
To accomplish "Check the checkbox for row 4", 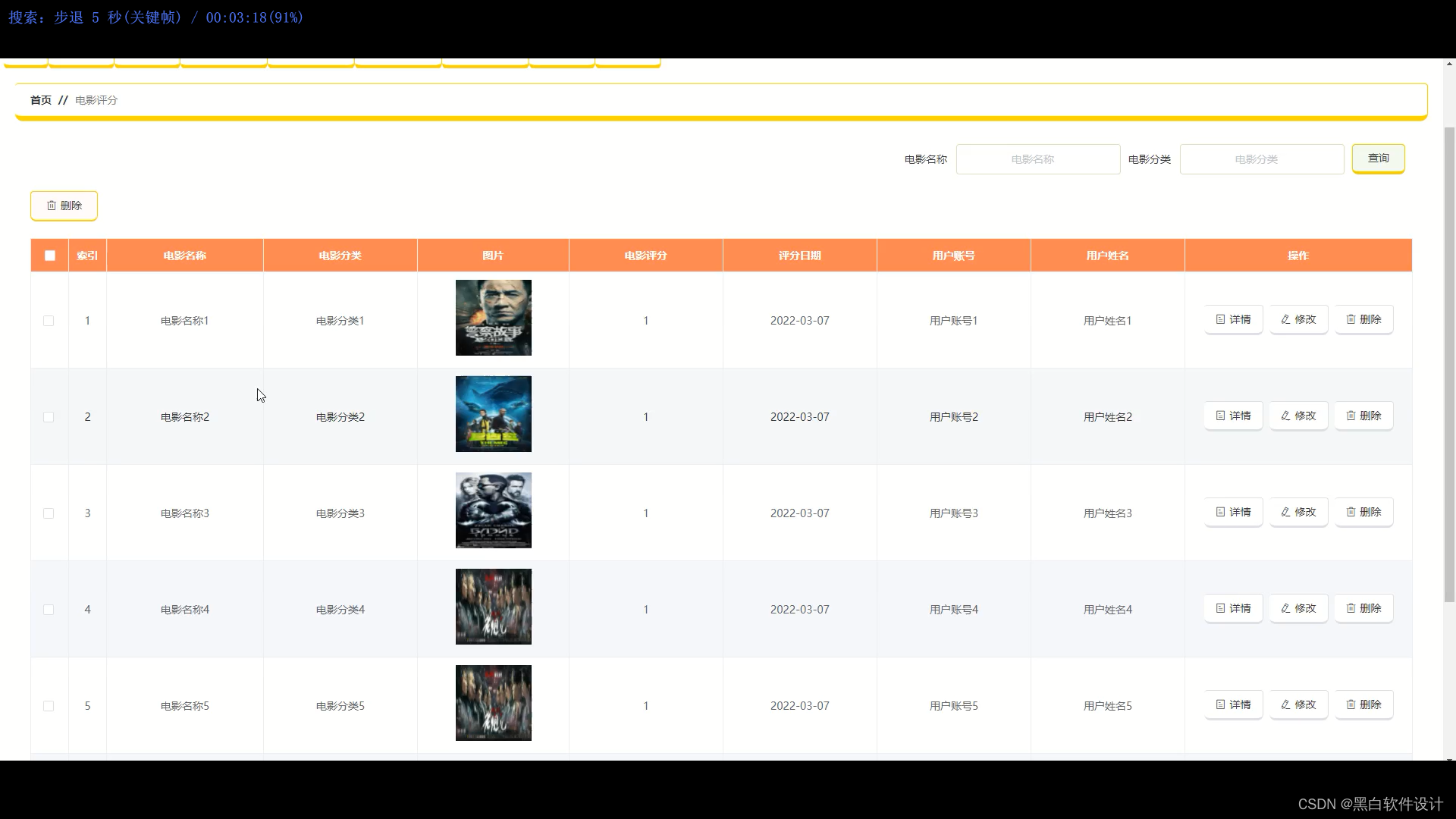I will tap(49, 610).
